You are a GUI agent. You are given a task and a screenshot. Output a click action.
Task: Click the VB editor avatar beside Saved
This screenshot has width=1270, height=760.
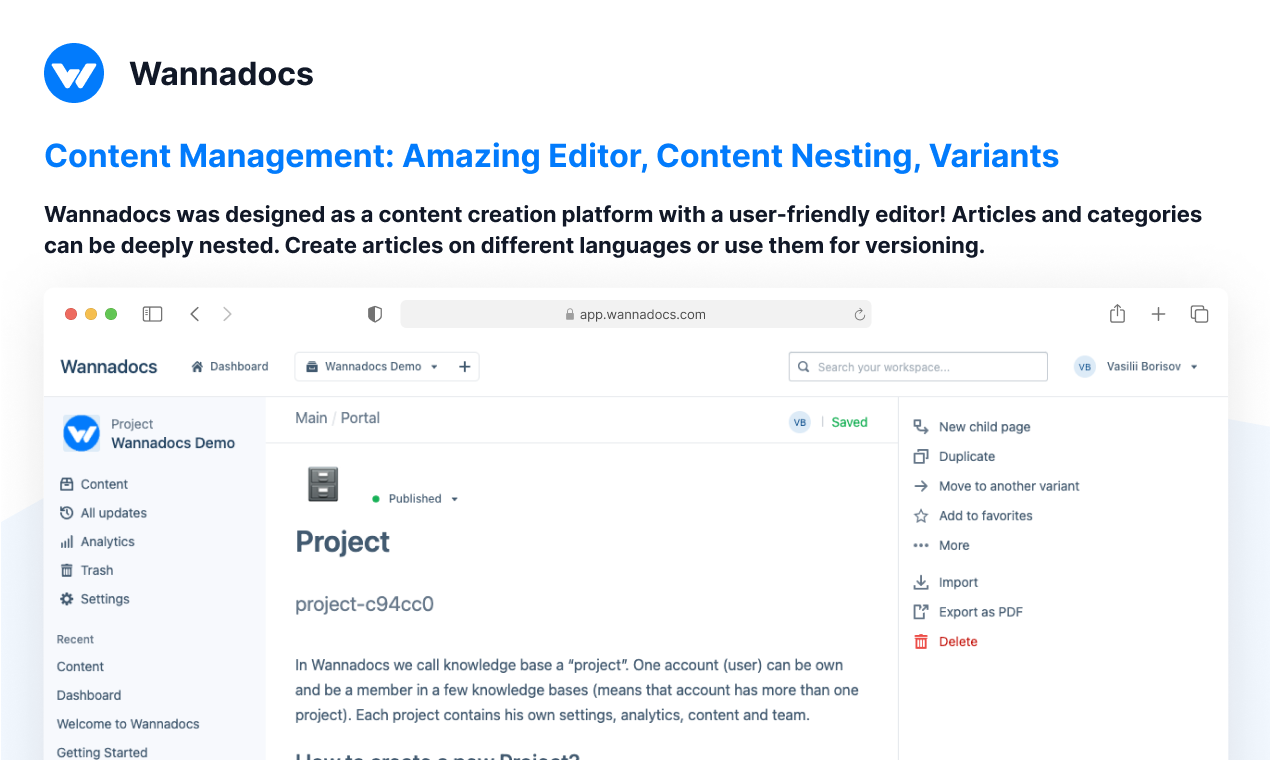(799, 422)
